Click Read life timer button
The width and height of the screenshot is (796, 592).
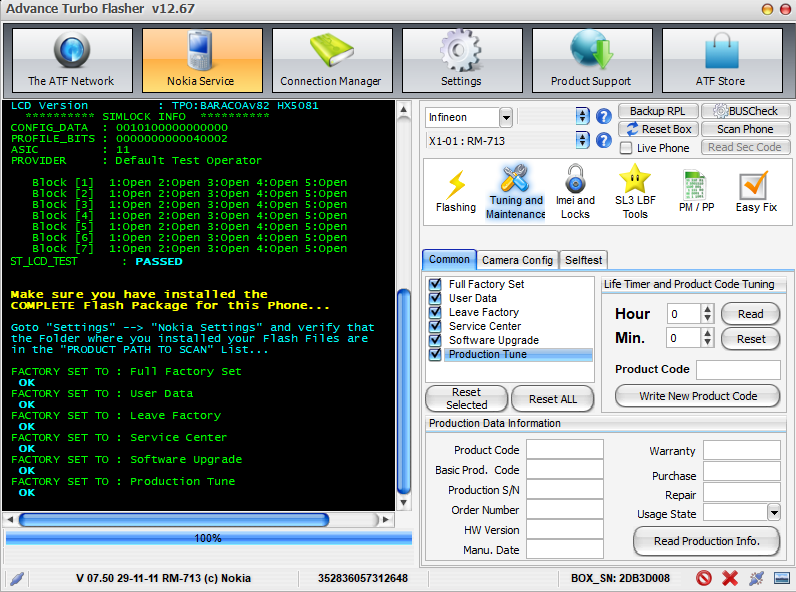pyautogui.click(x=750, y=314)
